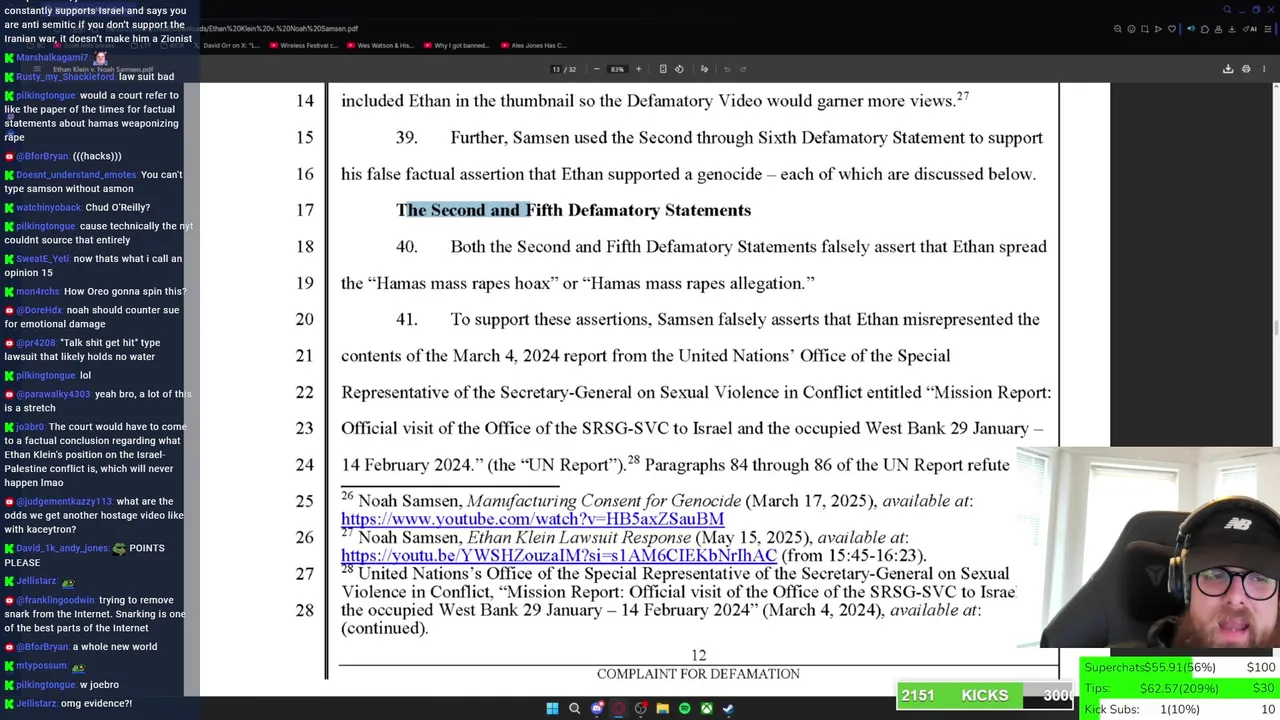Open the AI assistant button

pos(1250,29)
